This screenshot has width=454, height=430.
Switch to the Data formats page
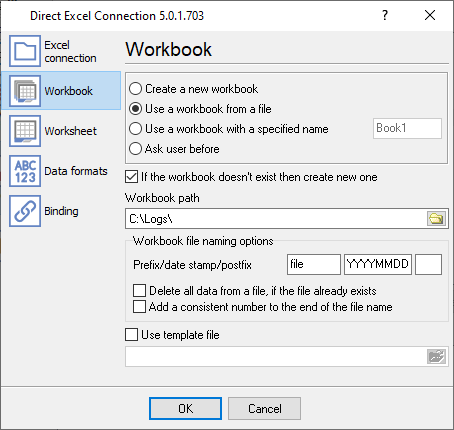(x=76, y=171)
